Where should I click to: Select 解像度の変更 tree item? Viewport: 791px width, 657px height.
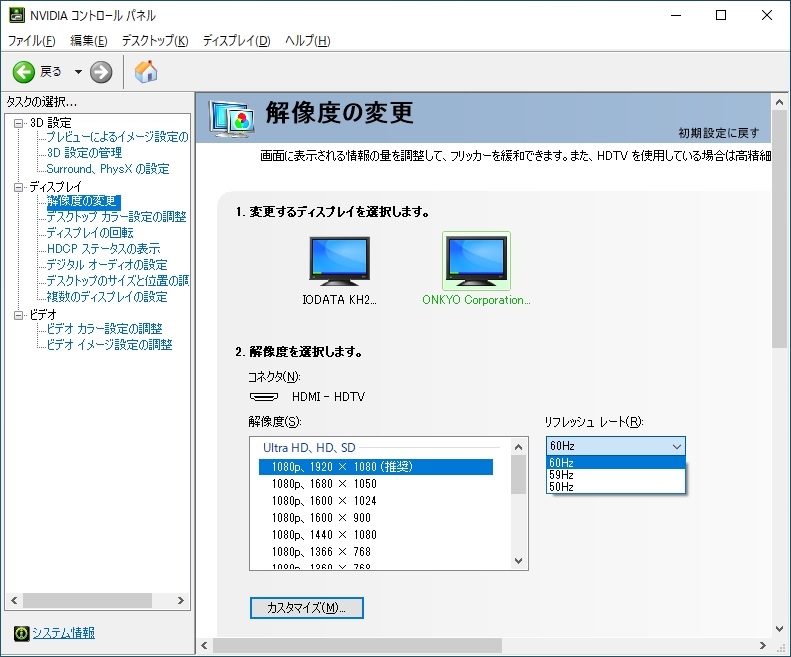[x=83, y=201]
